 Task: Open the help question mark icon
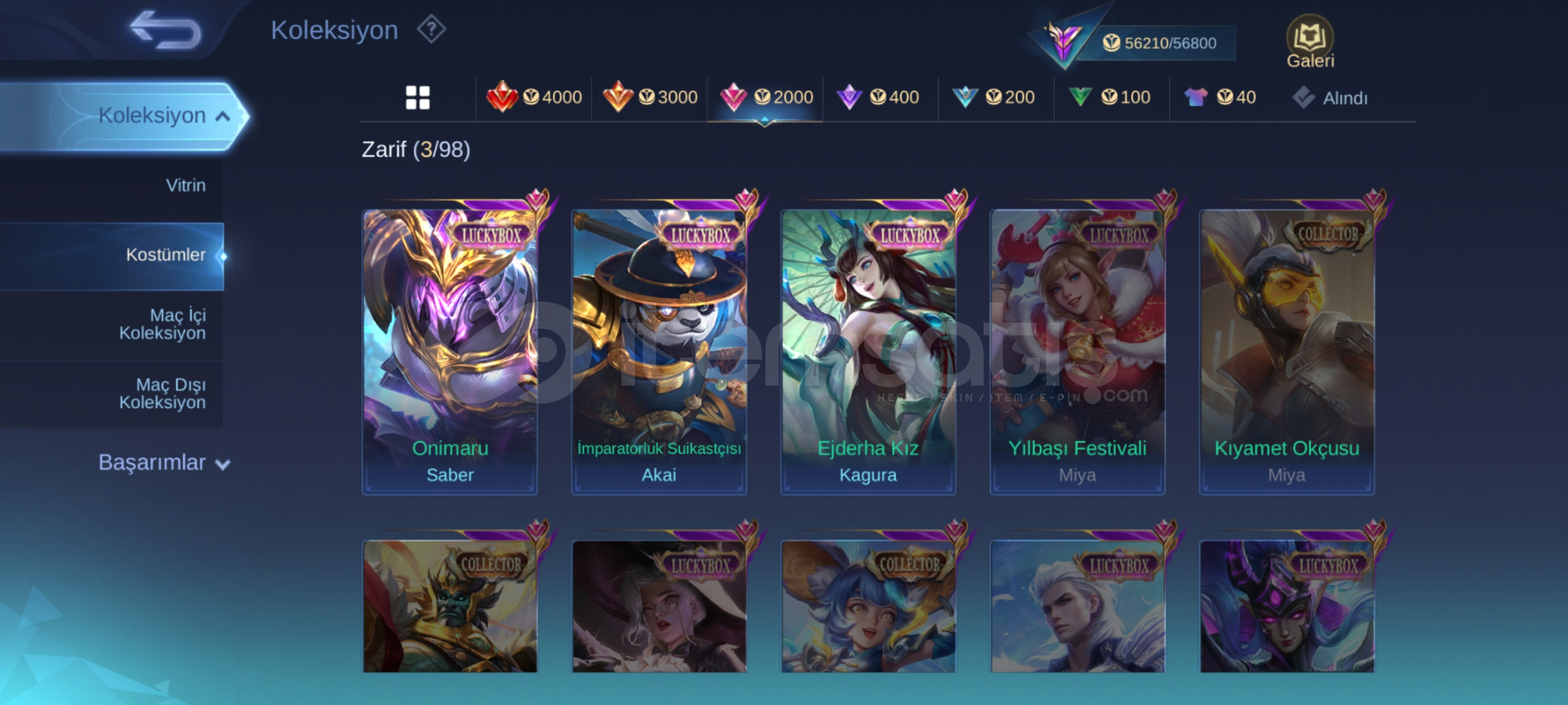point(431,29)
